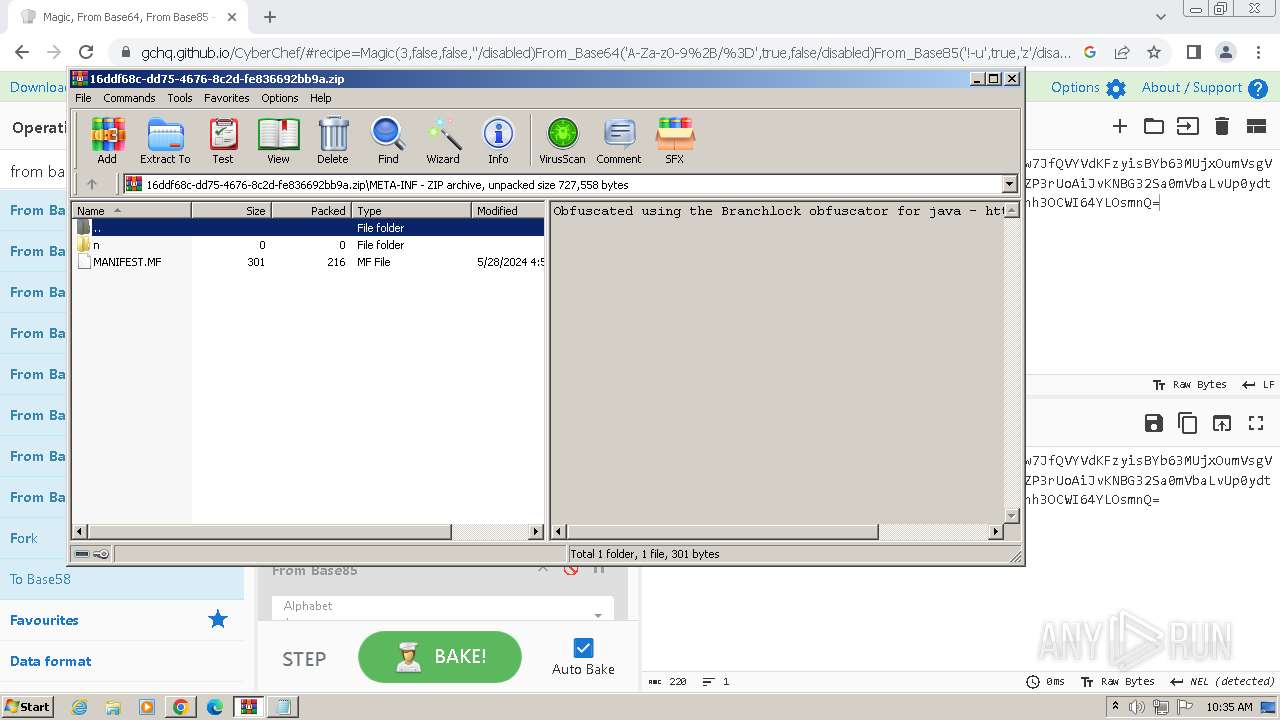Click open file as input icon in CyberChef

click(x=1187, y=126)
